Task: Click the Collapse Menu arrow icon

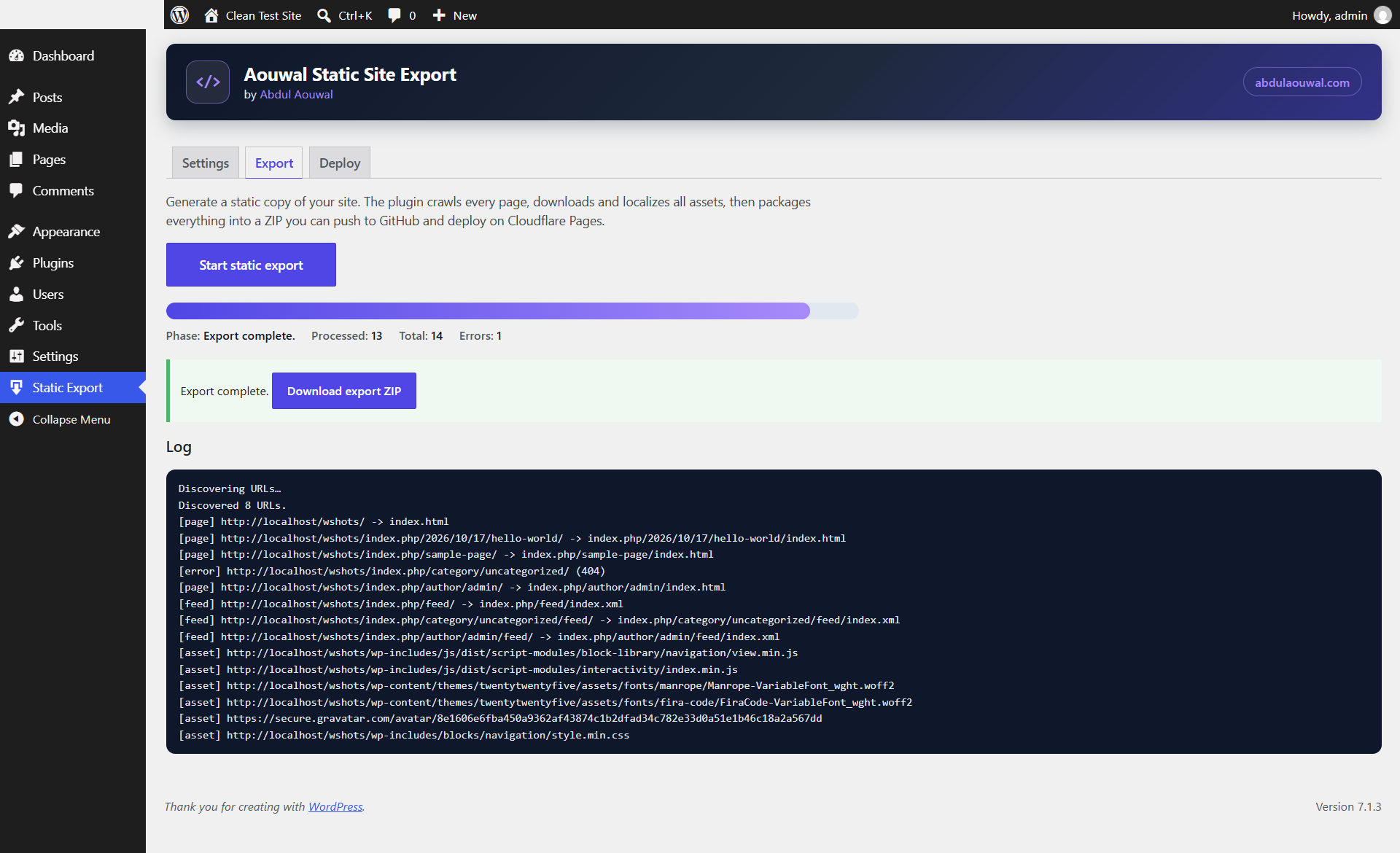Action: [17, 419]
